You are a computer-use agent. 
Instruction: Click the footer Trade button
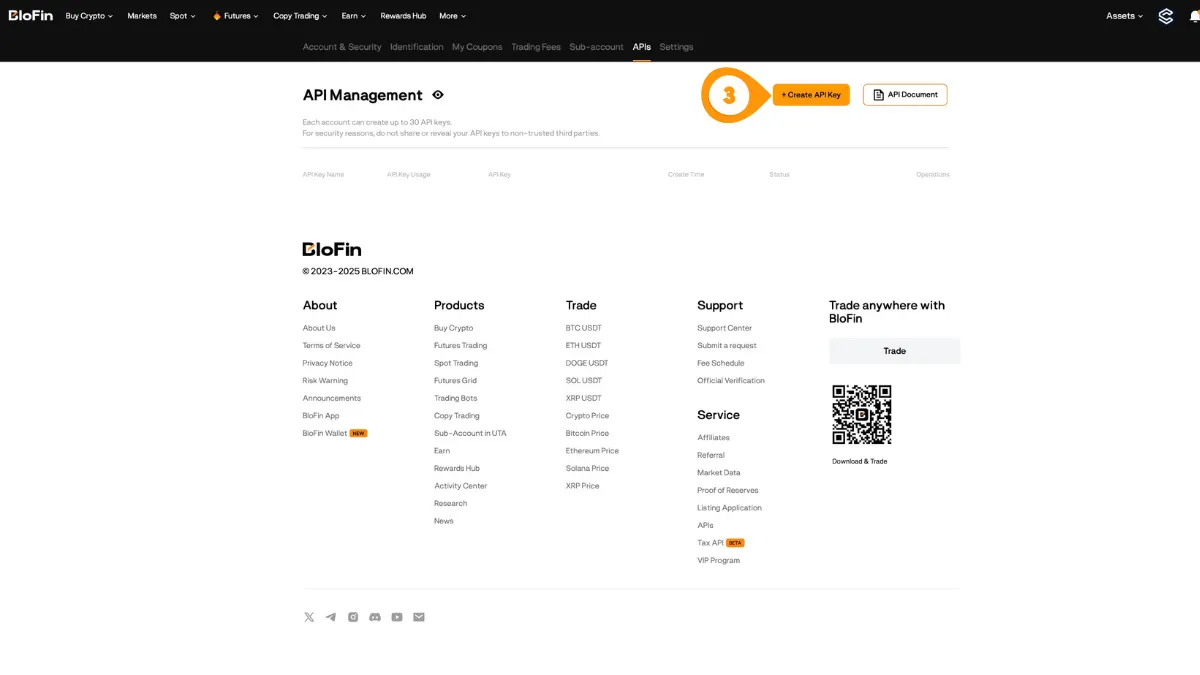coord(894,351)
